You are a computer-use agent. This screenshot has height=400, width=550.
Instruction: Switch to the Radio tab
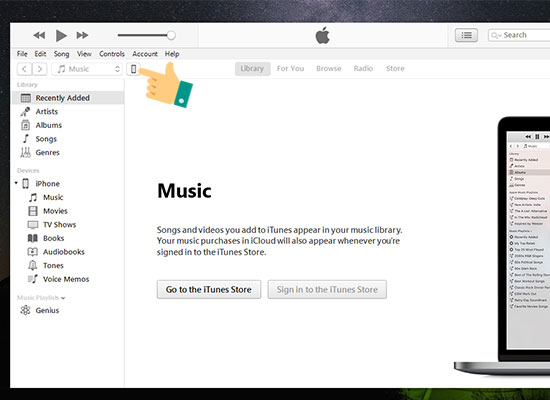[x=363, y=68]
